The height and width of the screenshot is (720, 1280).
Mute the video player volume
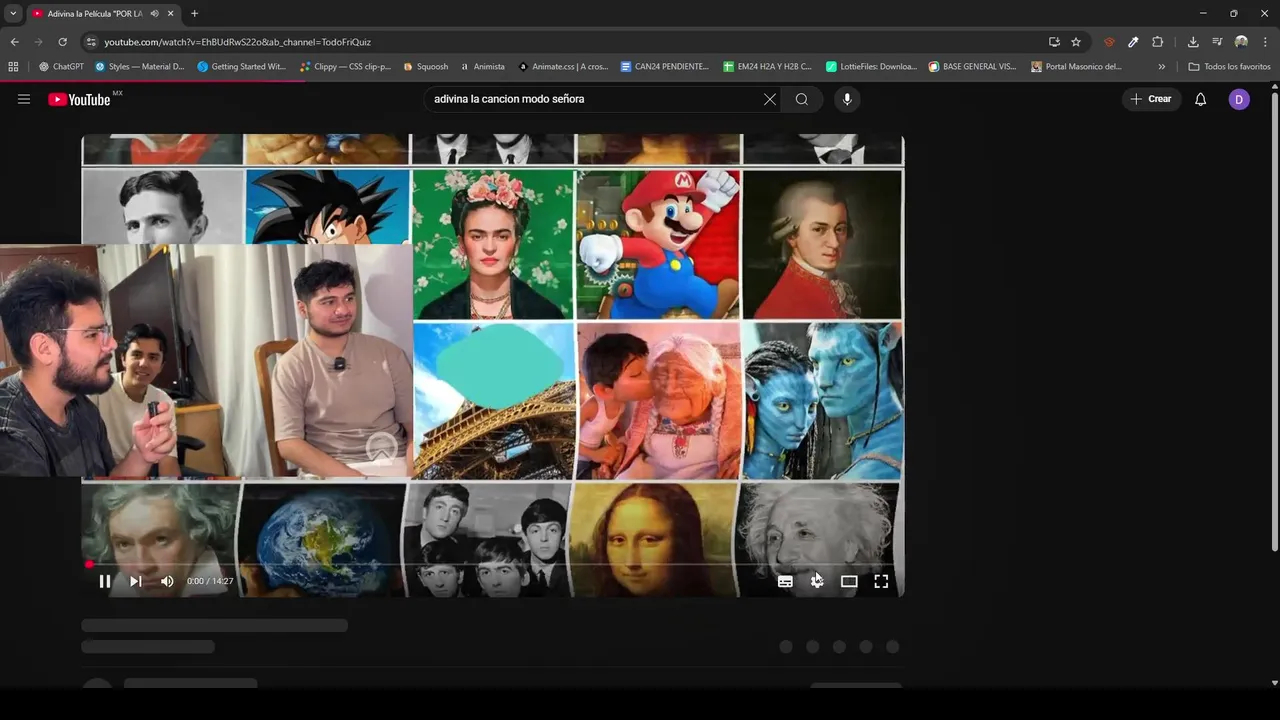coord(167,581)
